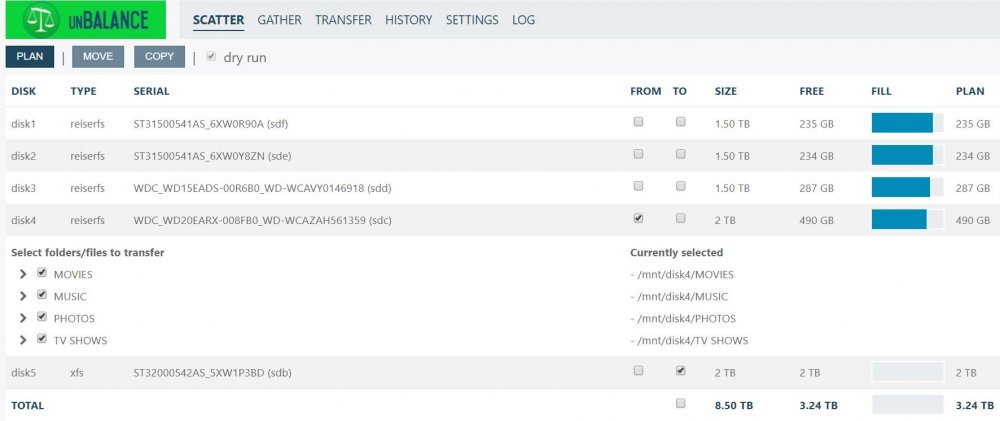Click the PLAN button

click(x=30, y=56)
